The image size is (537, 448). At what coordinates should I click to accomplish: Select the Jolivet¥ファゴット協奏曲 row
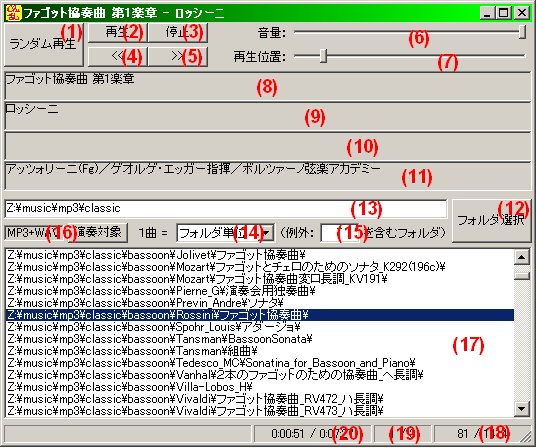pyautogui.click(x=260, y=255)
